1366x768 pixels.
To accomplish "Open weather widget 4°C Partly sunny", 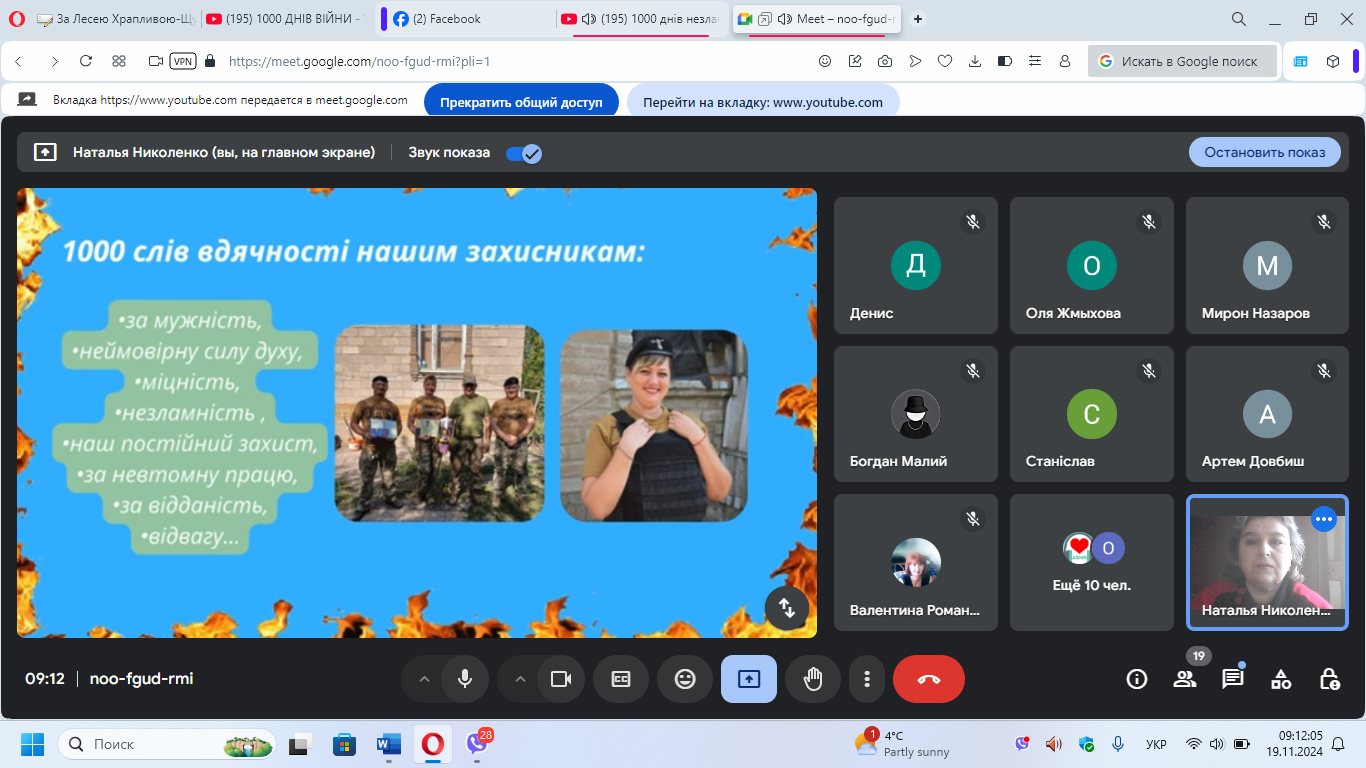I will pos(902,744).
